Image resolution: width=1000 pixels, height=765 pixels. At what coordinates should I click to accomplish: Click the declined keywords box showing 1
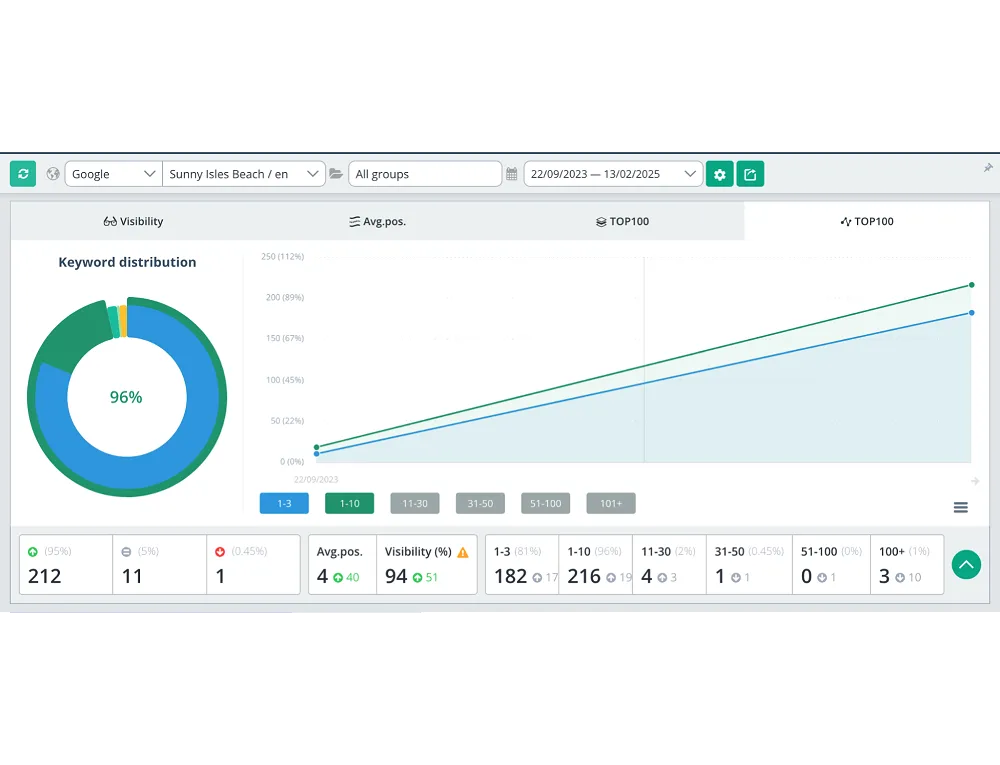tap(253, 565)
